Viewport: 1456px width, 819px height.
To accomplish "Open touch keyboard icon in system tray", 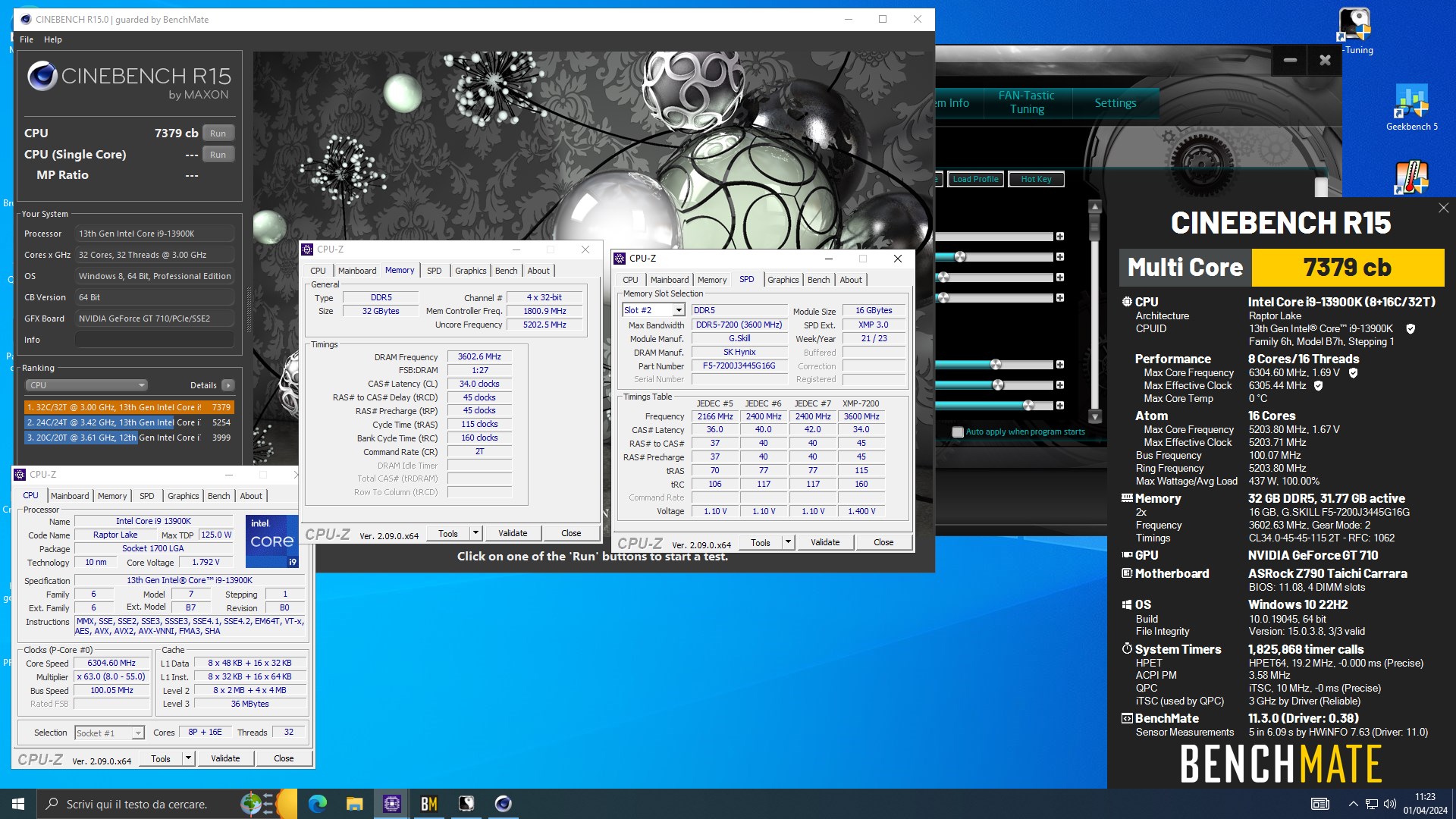I will click(1319, 804).
